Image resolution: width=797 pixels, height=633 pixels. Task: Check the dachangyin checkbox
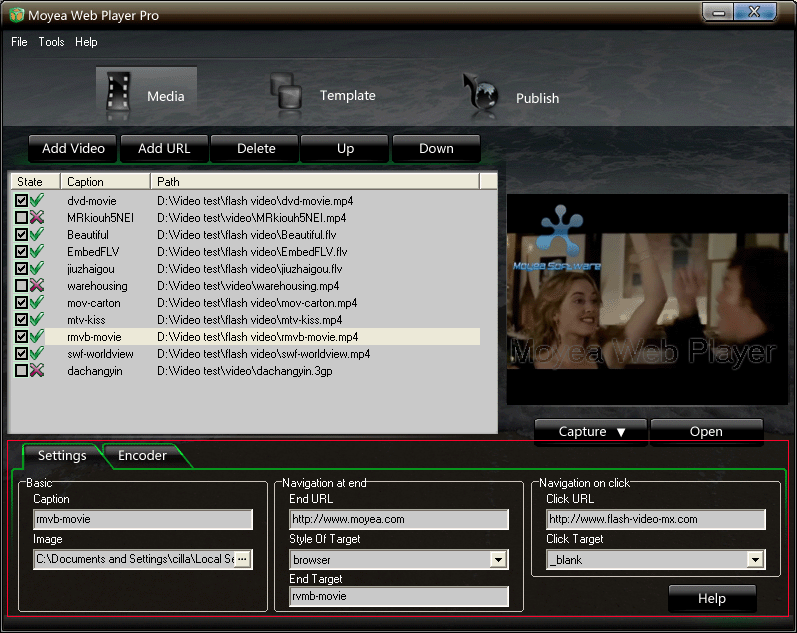21,370
